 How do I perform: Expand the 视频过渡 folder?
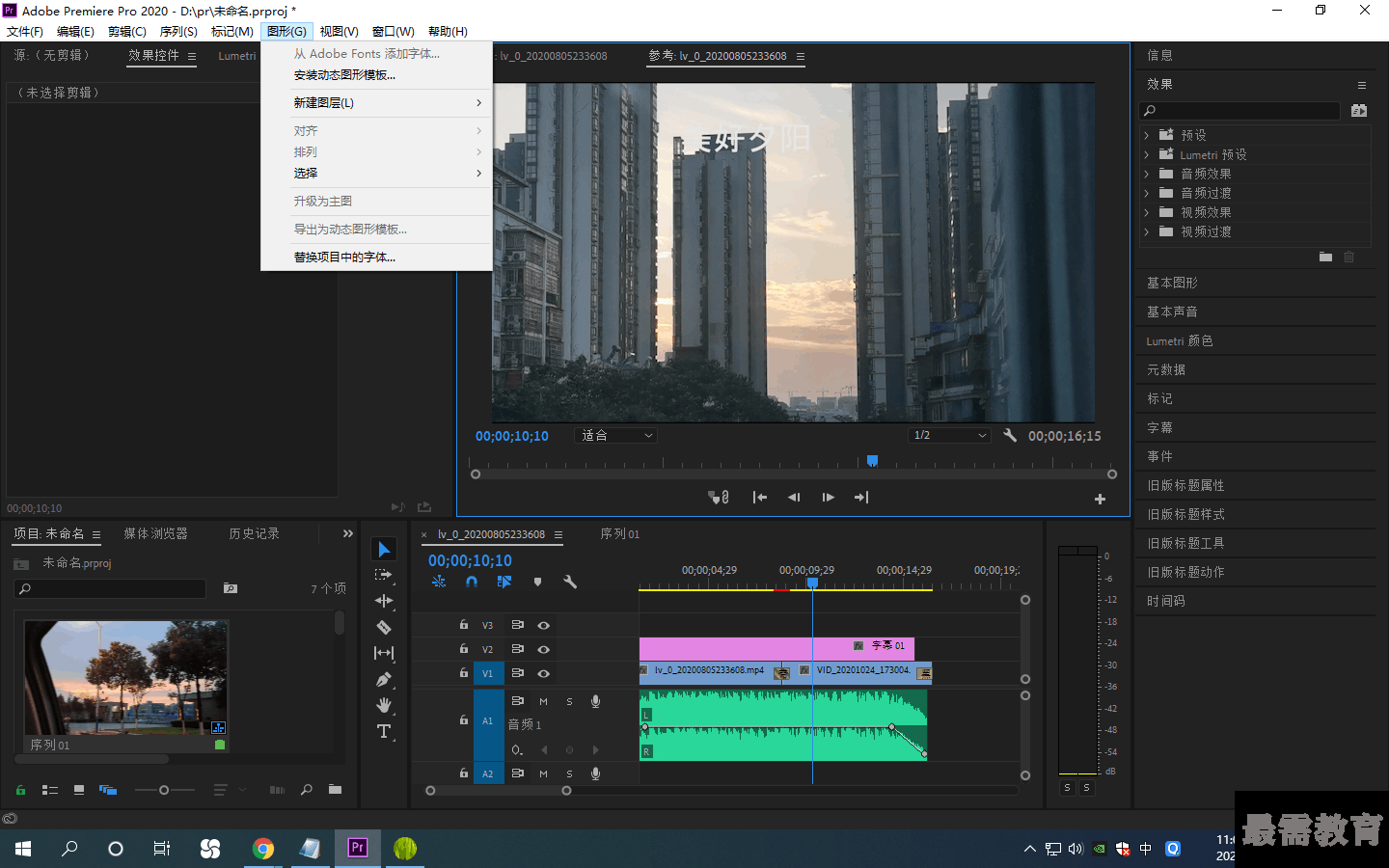click(1147, 231)
